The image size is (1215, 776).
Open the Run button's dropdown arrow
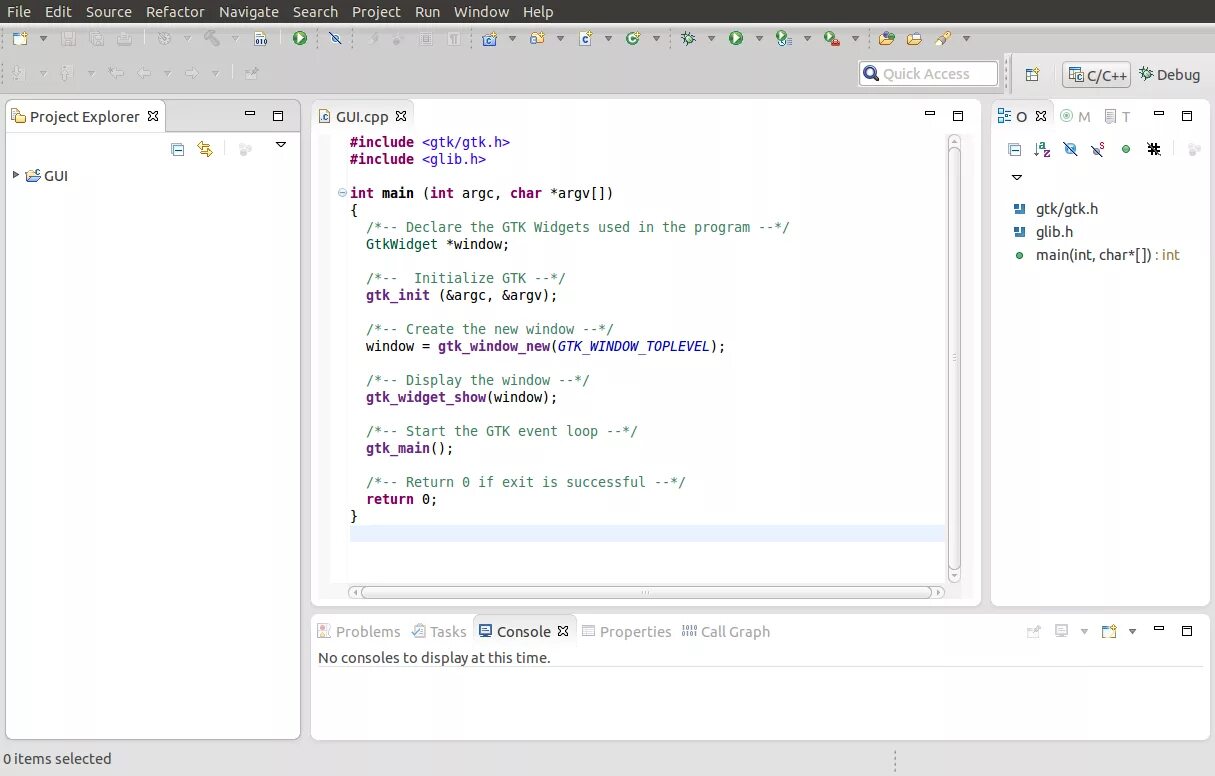757,40
